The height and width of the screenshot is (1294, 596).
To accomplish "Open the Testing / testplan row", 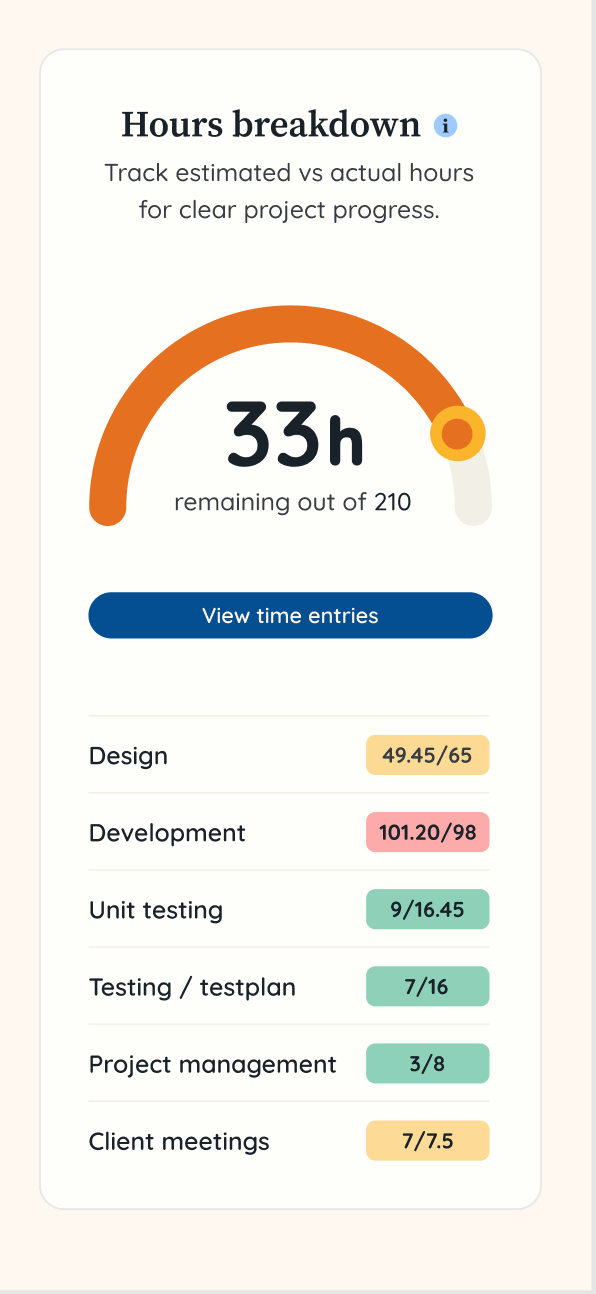I will point(289,987).
